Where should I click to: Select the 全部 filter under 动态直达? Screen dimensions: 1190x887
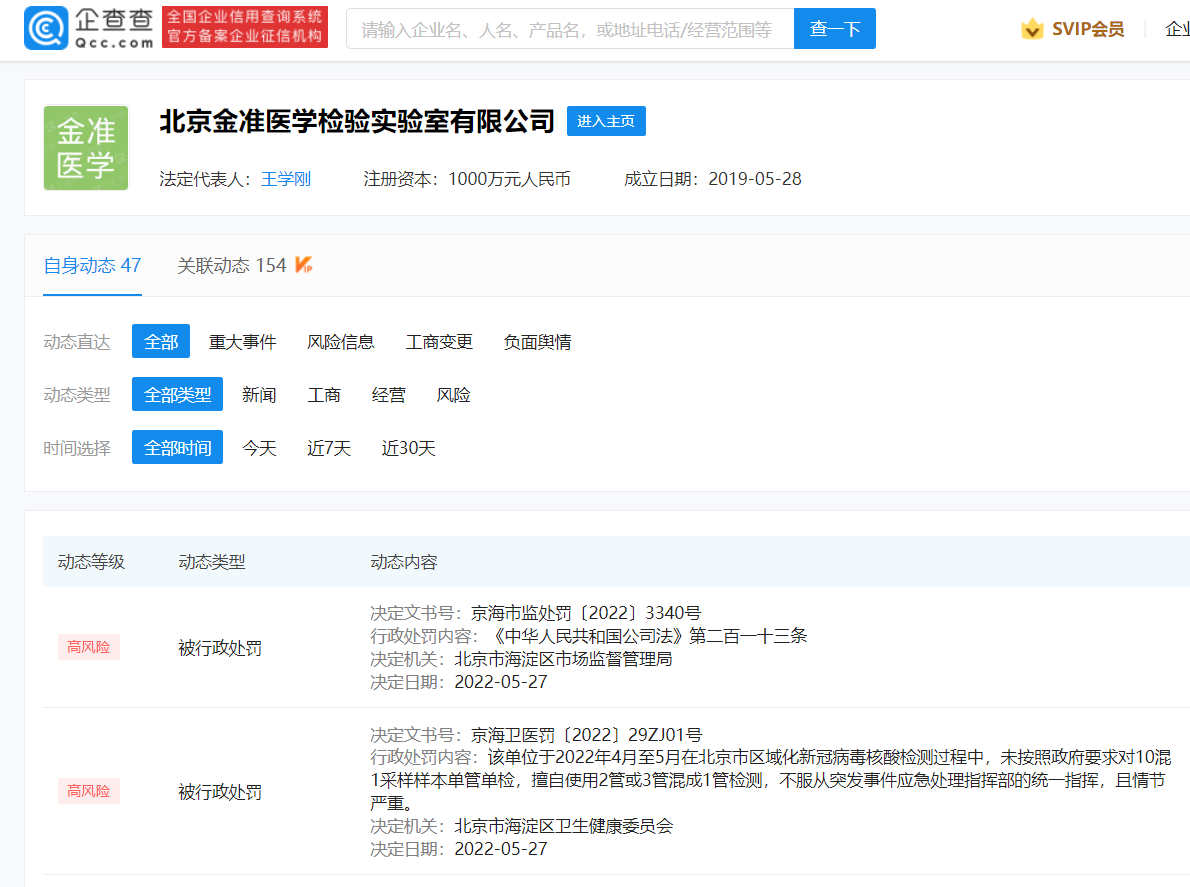161,341
